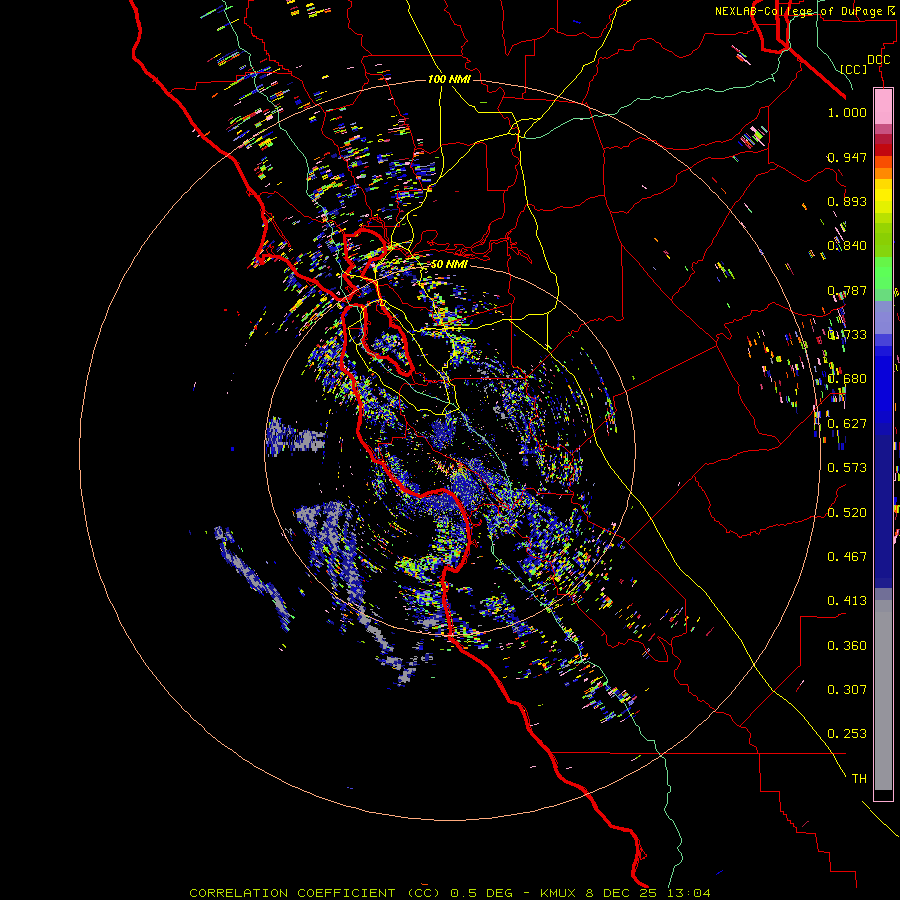Select the 0.947 scale value
The width and height of the screenshot is (900, 900).
coord(847,157)
